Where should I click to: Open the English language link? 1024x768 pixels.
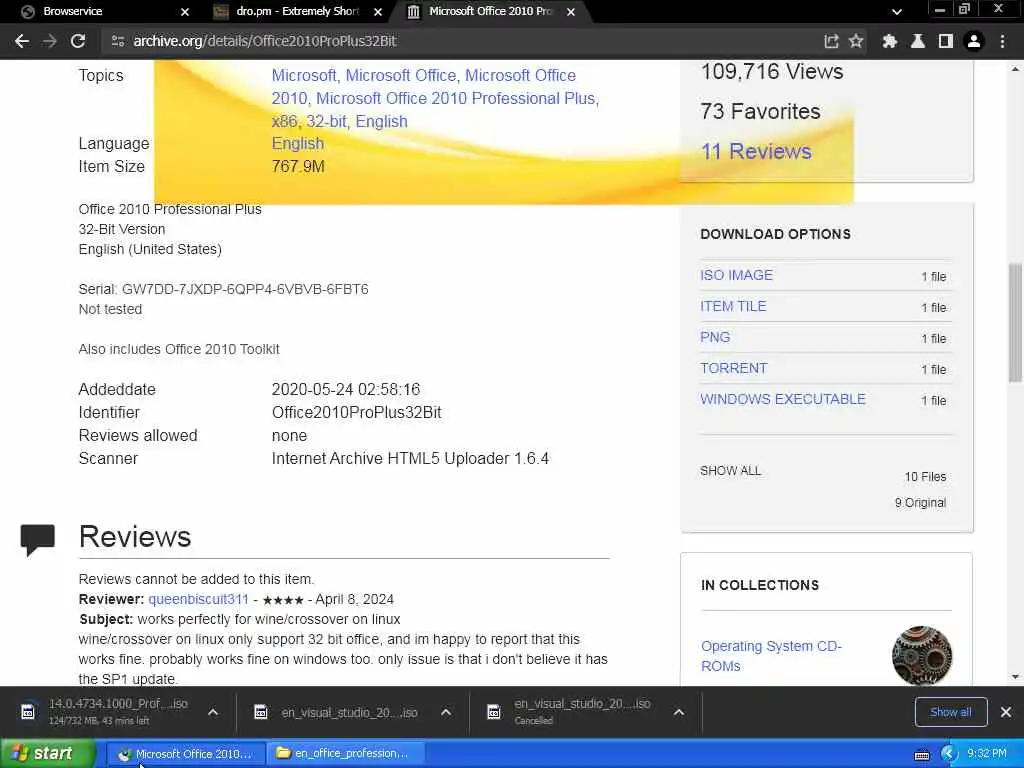[x=298, y=144]
